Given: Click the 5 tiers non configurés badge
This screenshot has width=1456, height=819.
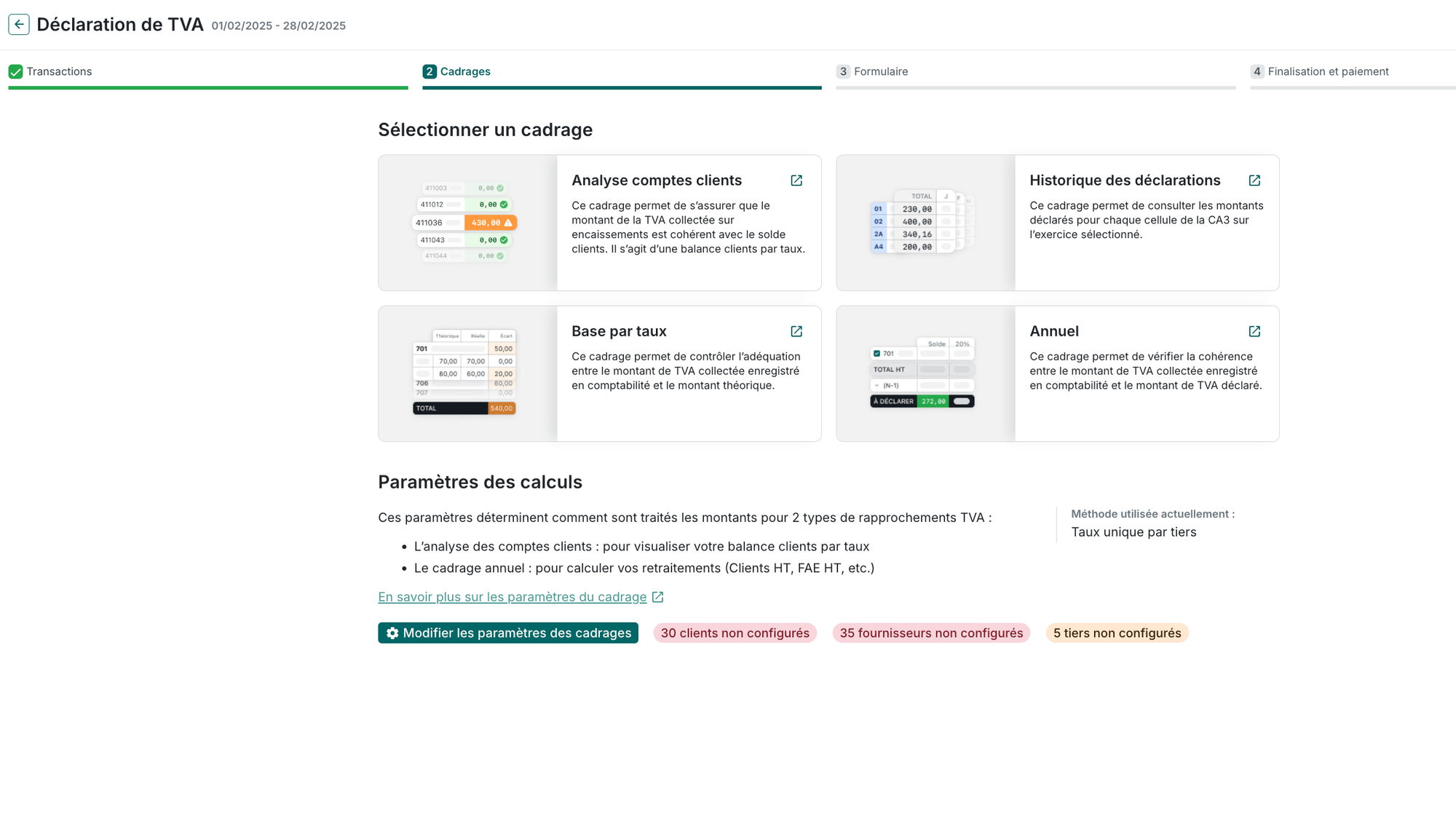Looking at the screenshot, I should point(1117,633).
